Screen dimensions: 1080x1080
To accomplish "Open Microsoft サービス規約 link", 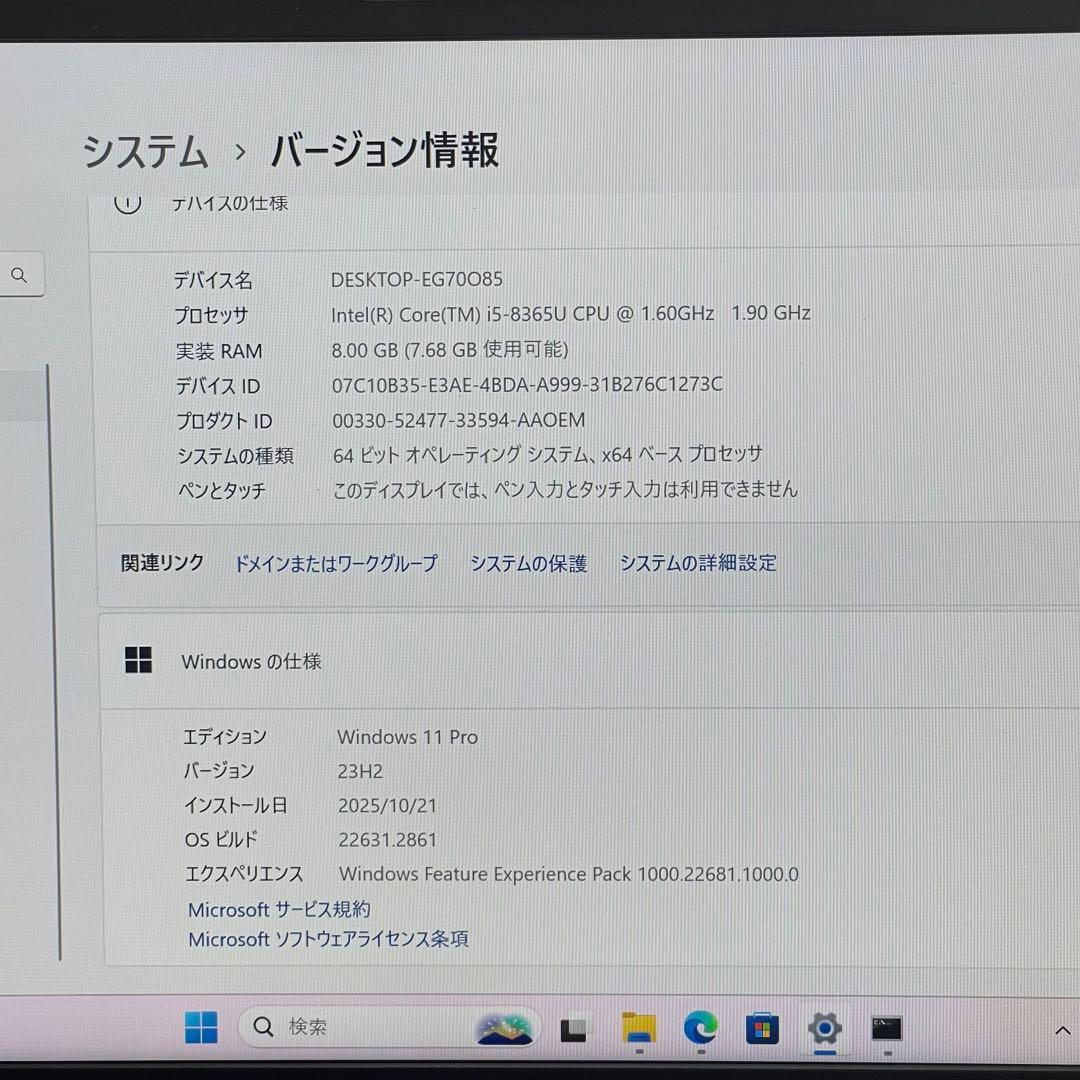I will 279,909.
